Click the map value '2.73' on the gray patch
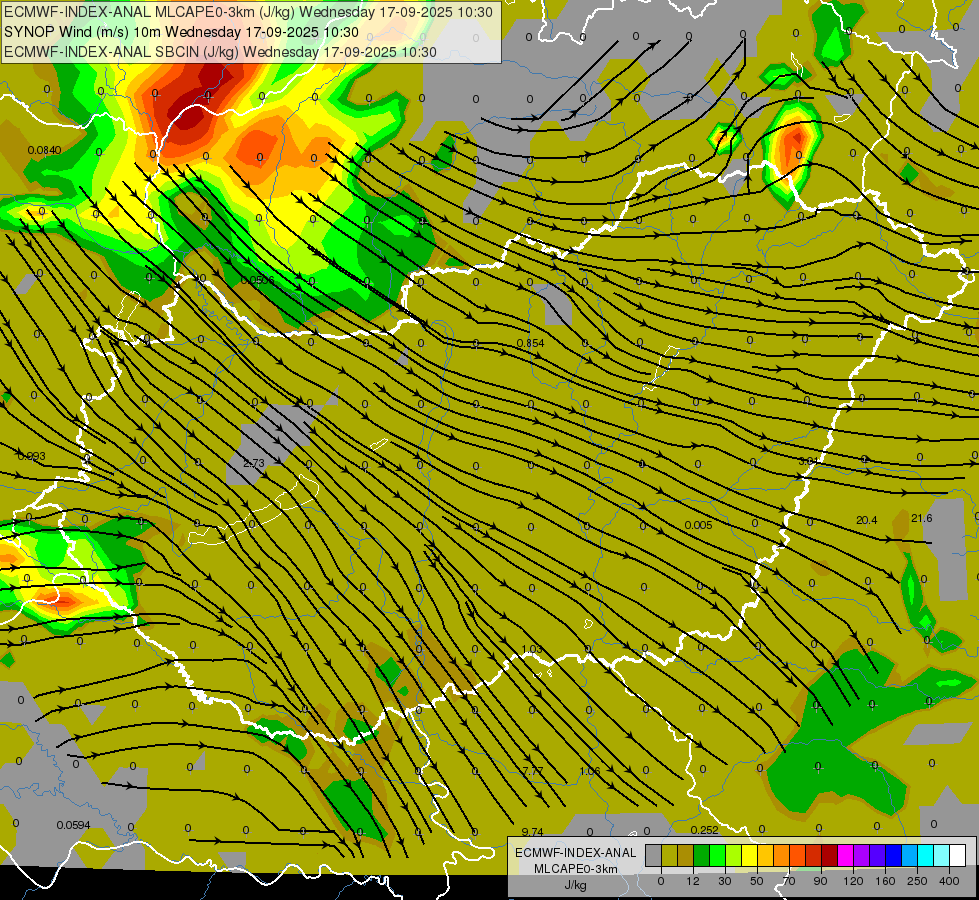 point(253,463)
